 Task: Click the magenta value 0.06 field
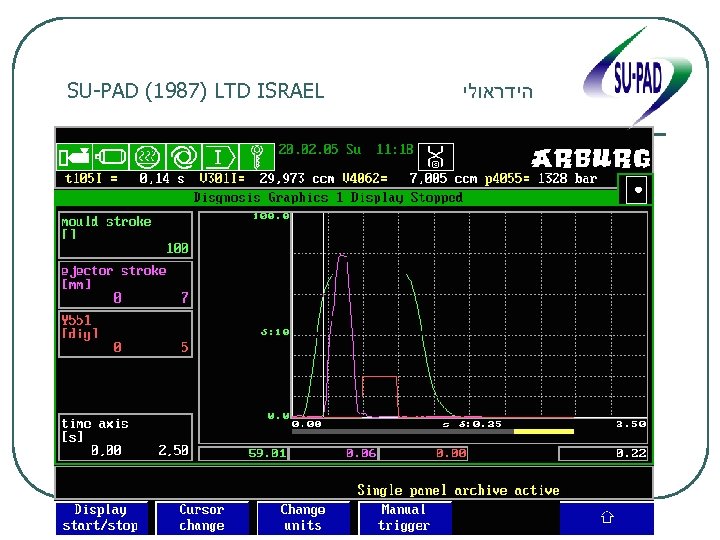tap(334, 454)
